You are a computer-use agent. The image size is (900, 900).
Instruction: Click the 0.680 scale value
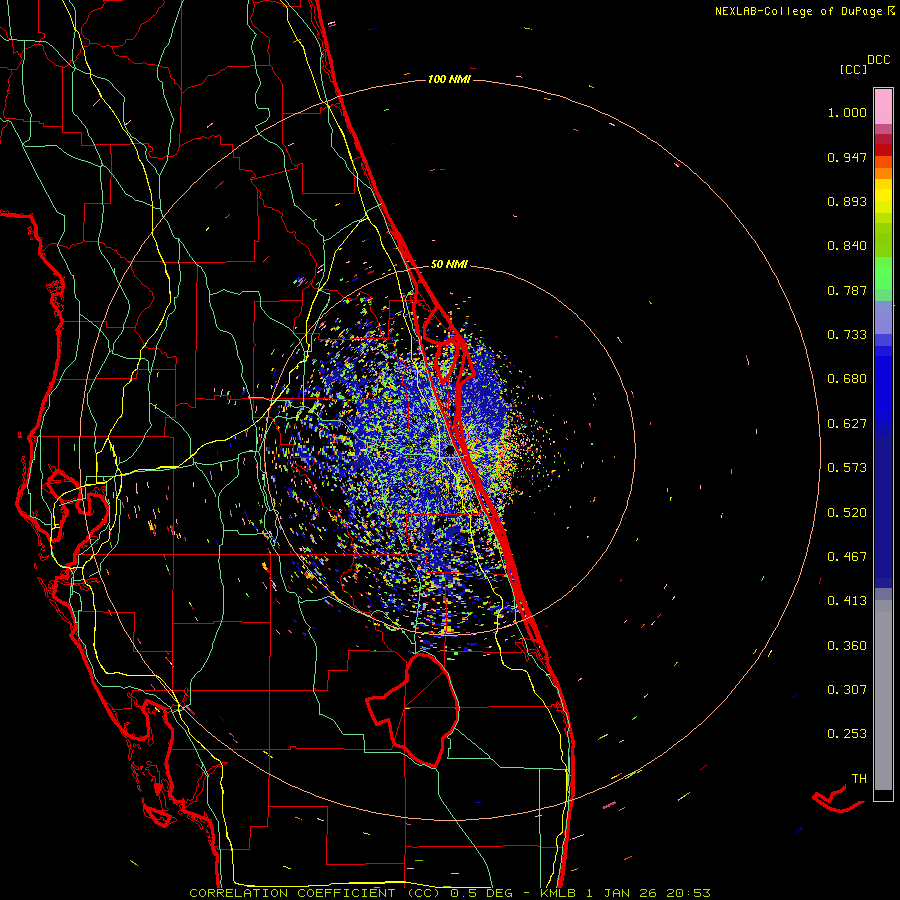tap(847, 379)
